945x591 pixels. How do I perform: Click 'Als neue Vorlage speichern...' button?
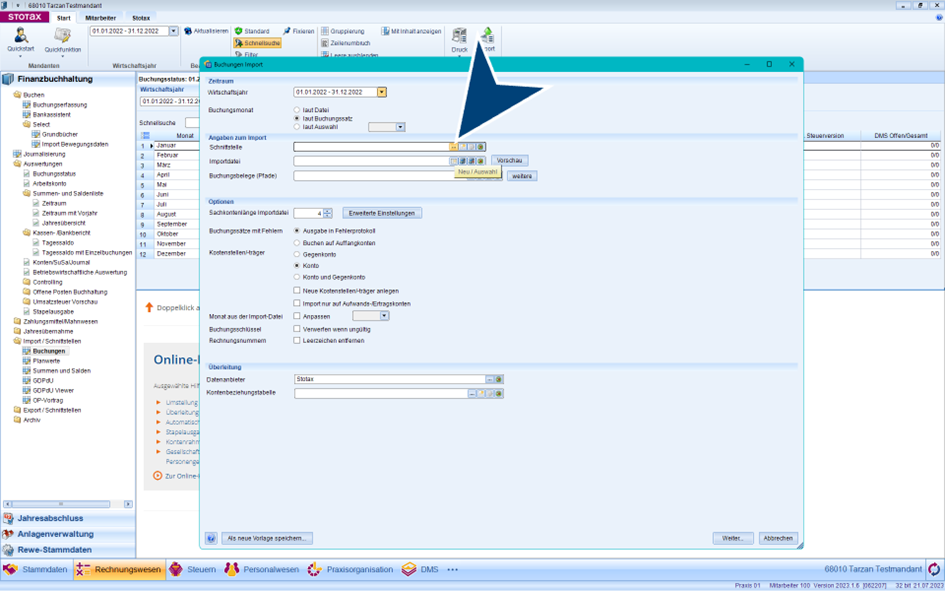coord(267,538)
